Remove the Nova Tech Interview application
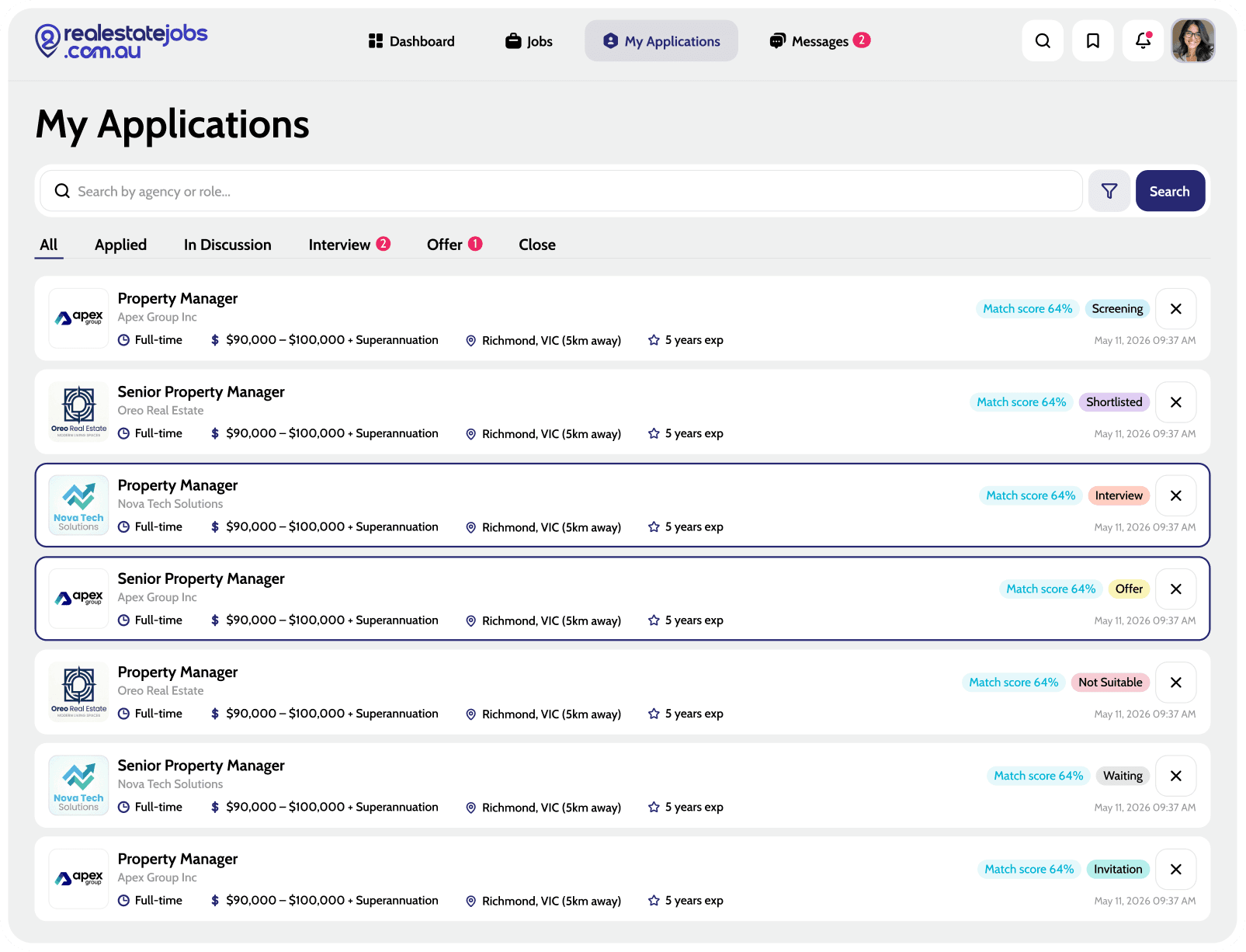The height and width of the screenshot is (952, 1246). point(1175,495)
